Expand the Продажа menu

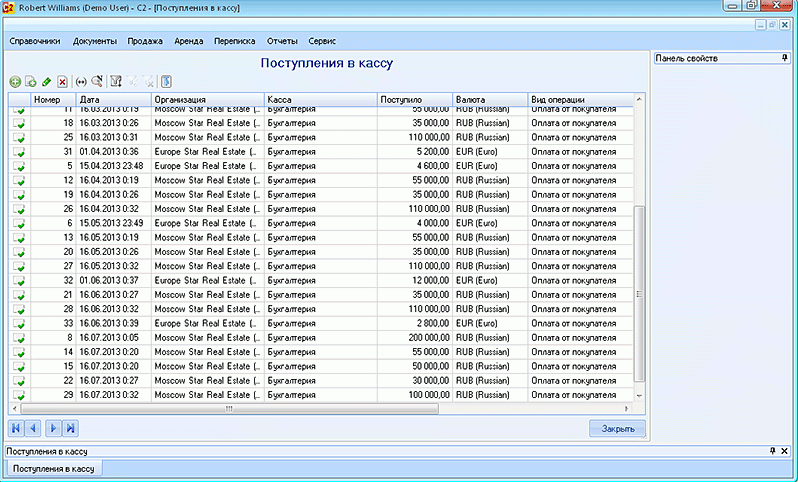148,41
